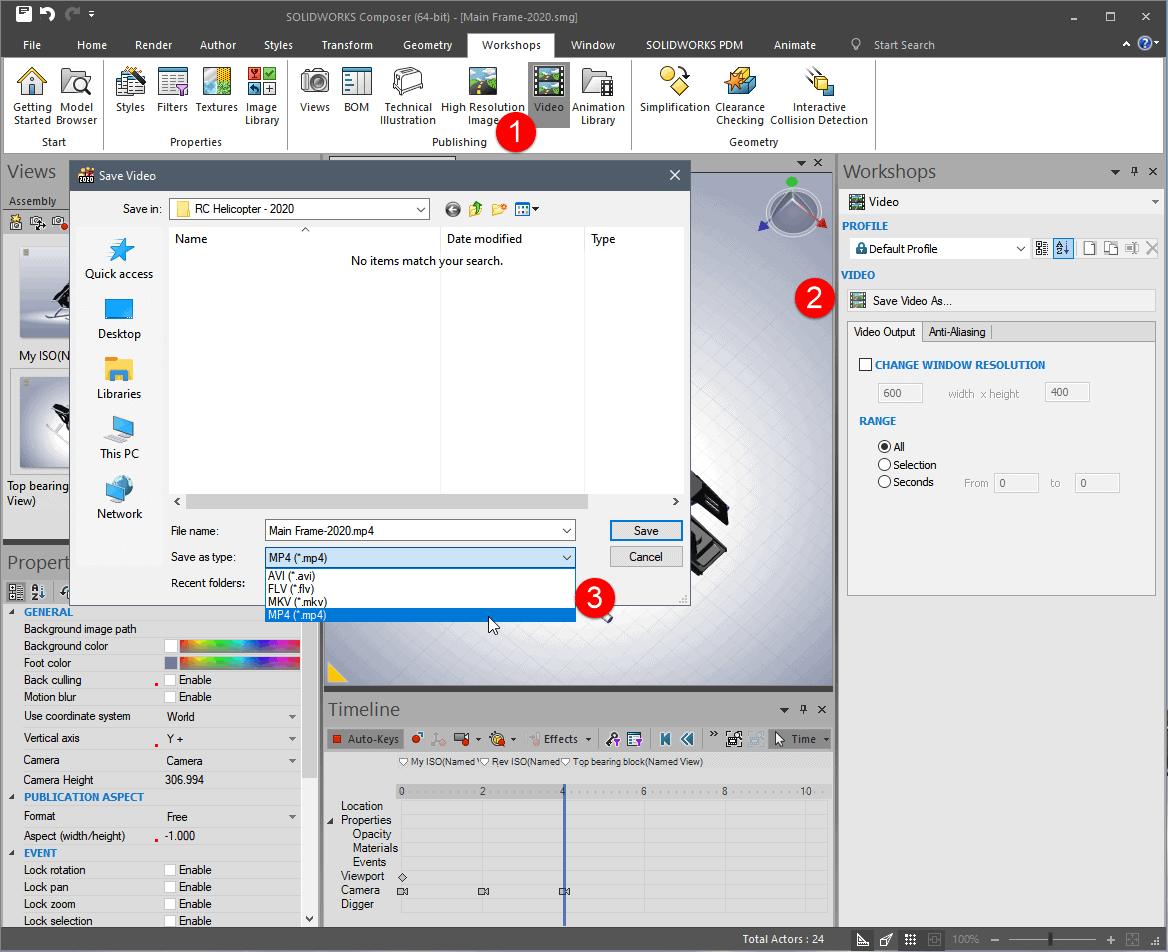Open the Format dropdown in Publication Aspect
The height and width of the screenshot is (952, 1168).
[292, 817]
